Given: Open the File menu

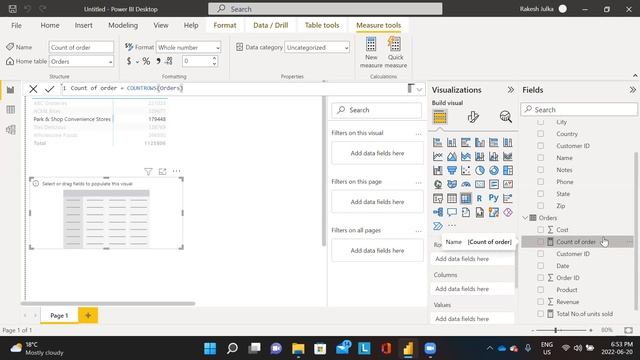Looking at the screenshot, I should pos(16,25).
